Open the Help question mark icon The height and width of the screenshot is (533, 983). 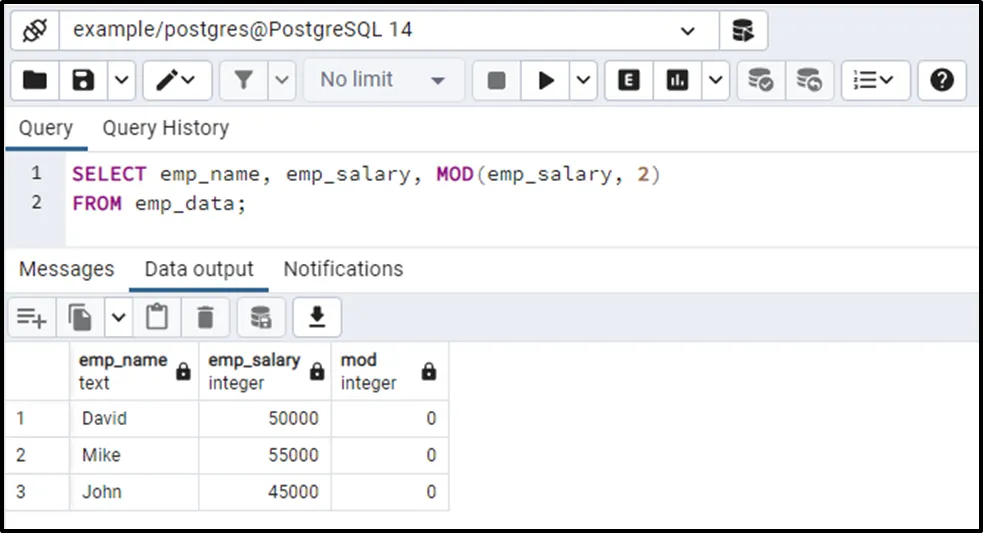(x=941, y=80)
